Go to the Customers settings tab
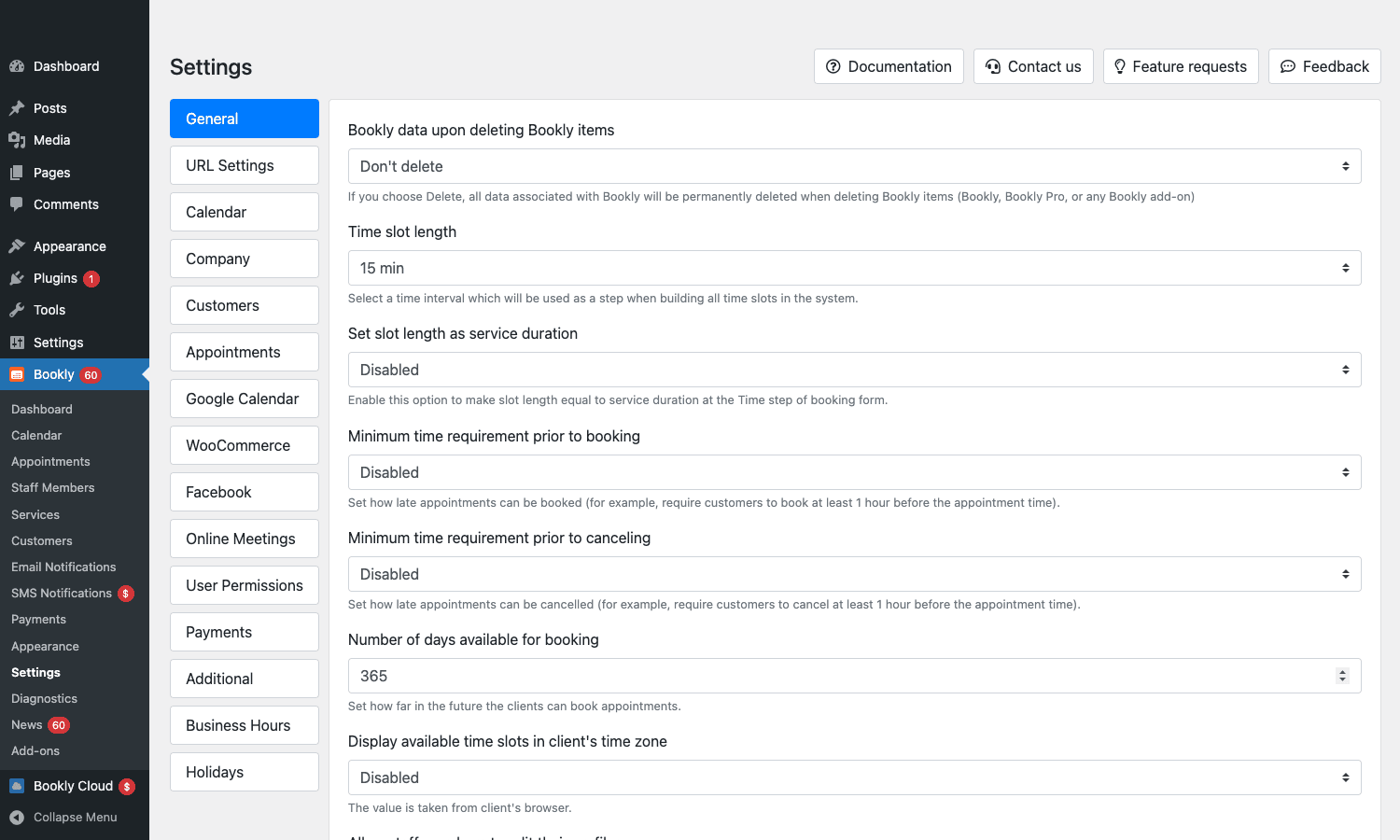1400x840 pixels. (x=245, y=305)
